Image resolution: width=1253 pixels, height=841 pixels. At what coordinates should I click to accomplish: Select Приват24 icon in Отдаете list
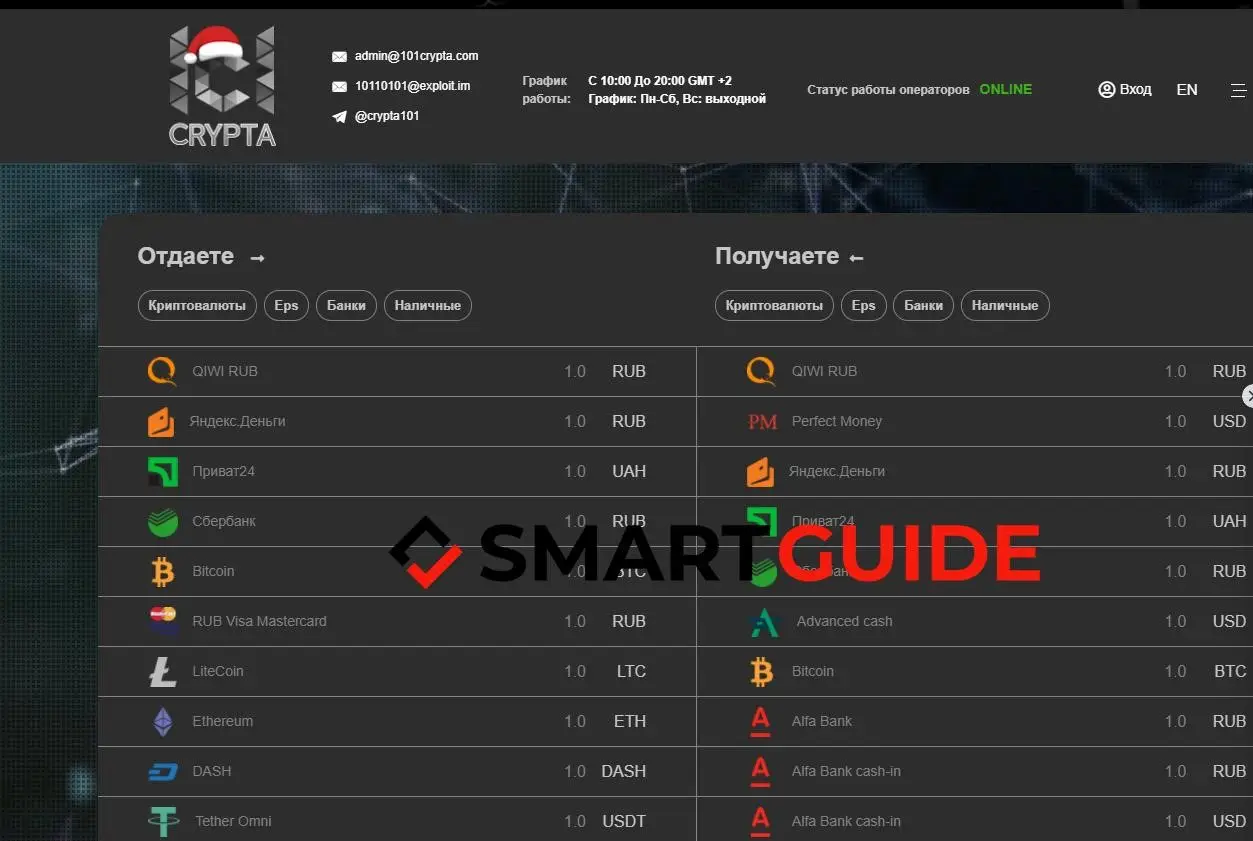click(x=162, y=471)
